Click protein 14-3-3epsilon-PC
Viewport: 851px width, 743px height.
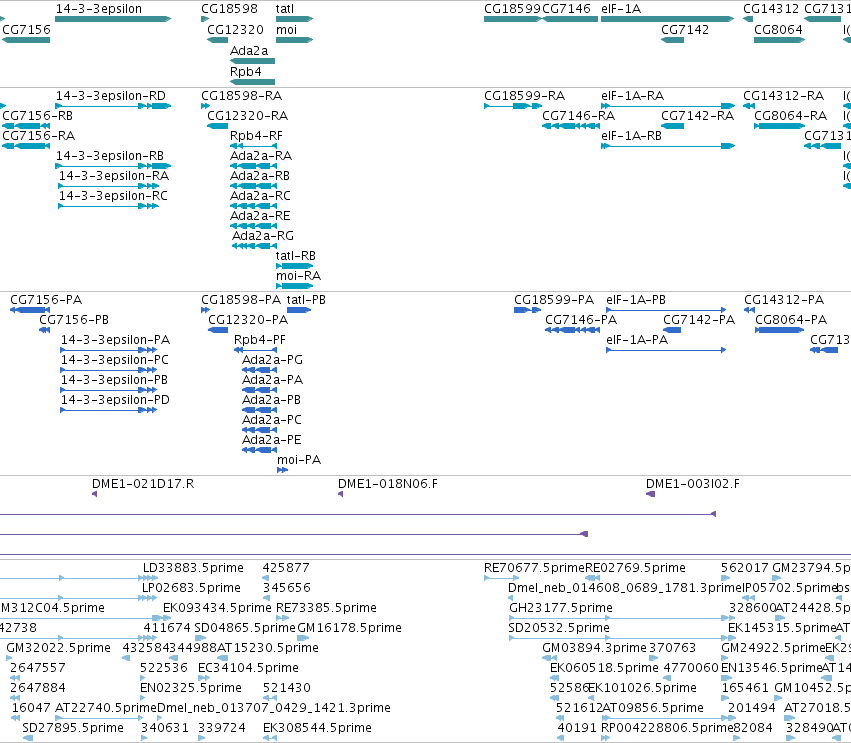[109, 370]
